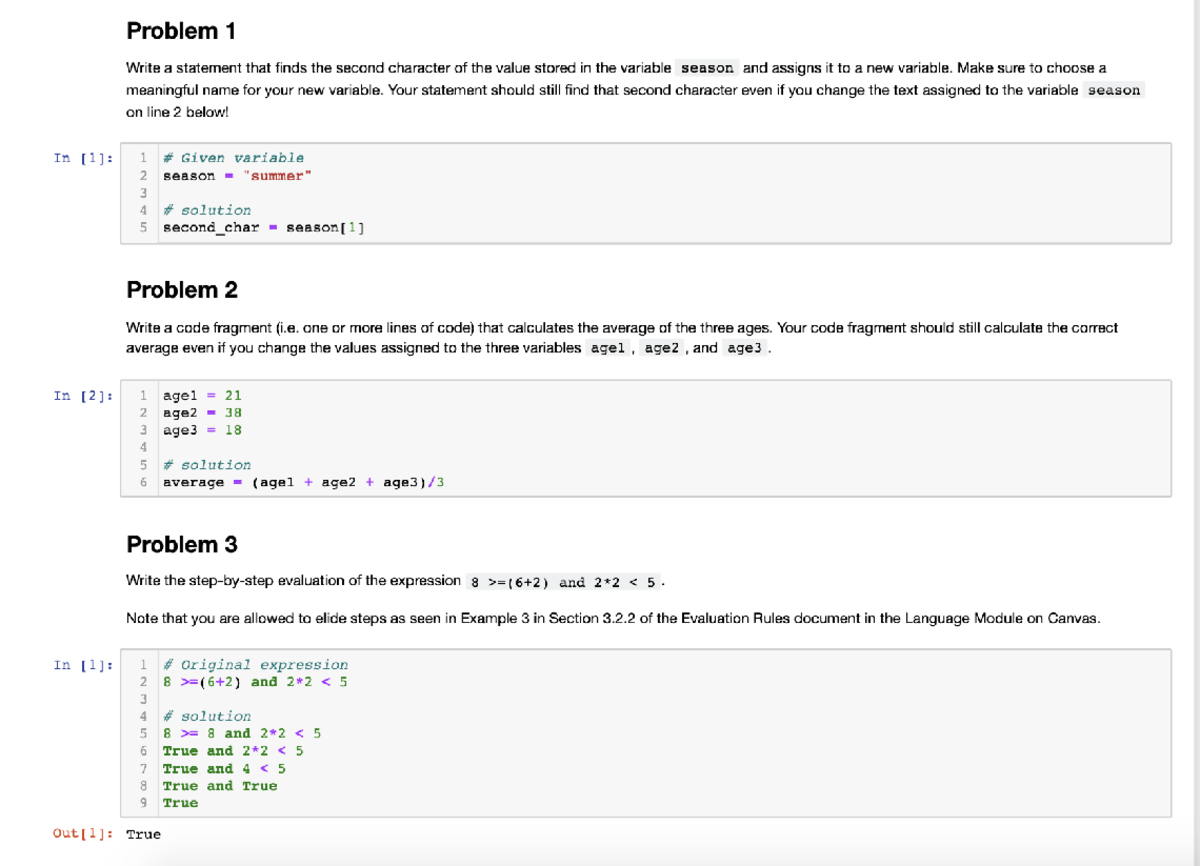This screenshot has height=866, width=1200.
Task: Click the Out[1]: output prompt
Action: (85, 834)
